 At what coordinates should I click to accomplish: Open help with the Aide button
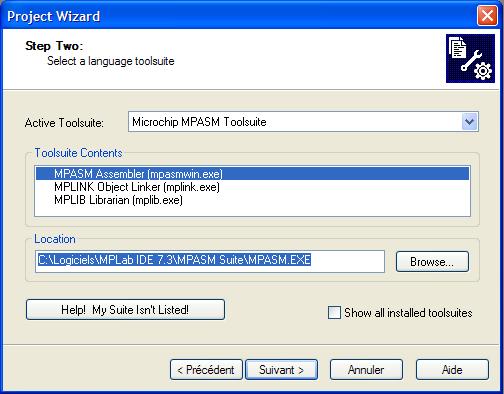[452, 370]
